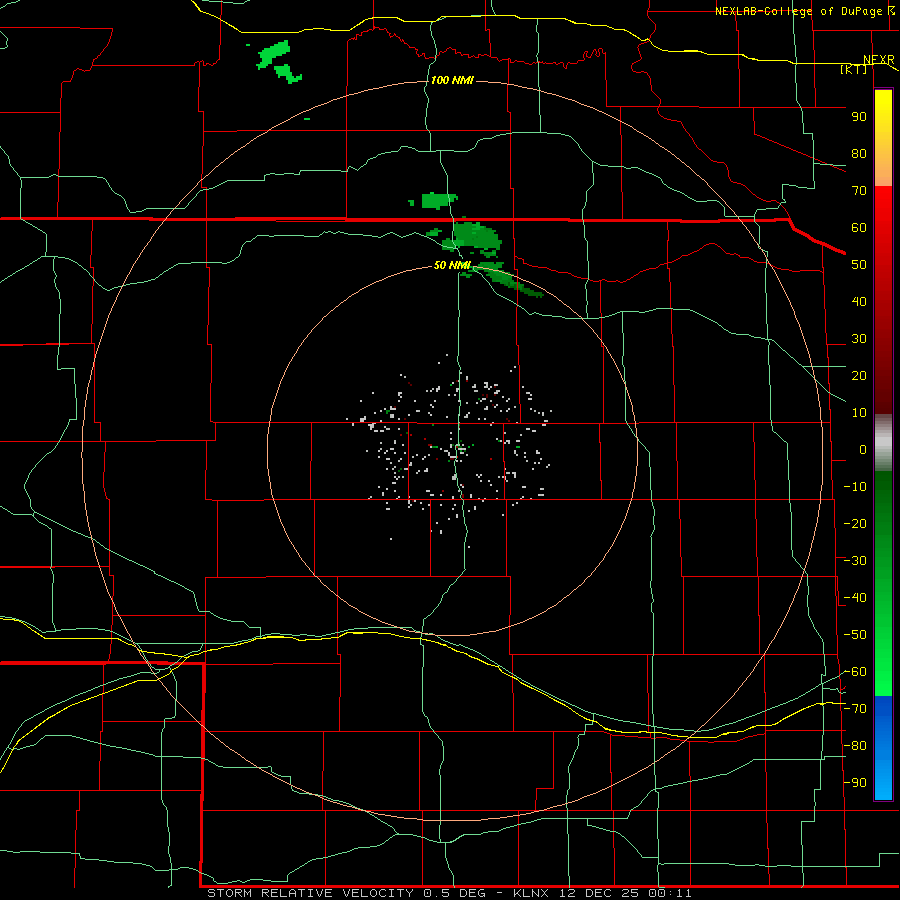Click the "-20" scale value
The image size is (900, 900).
coord(855,524)
